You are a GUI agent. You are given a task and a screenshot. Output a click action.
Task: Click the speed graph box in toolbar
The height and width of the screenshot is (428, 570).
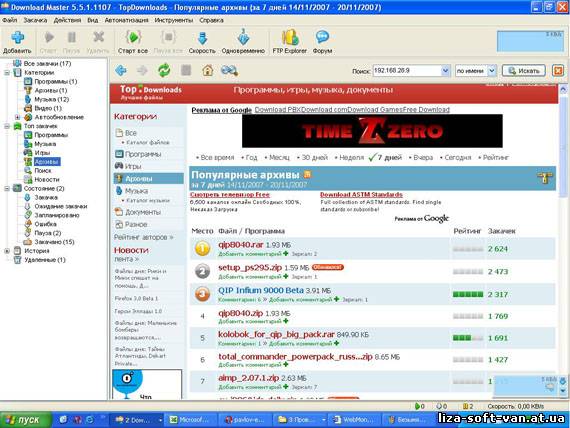click(x=530, y=41)
